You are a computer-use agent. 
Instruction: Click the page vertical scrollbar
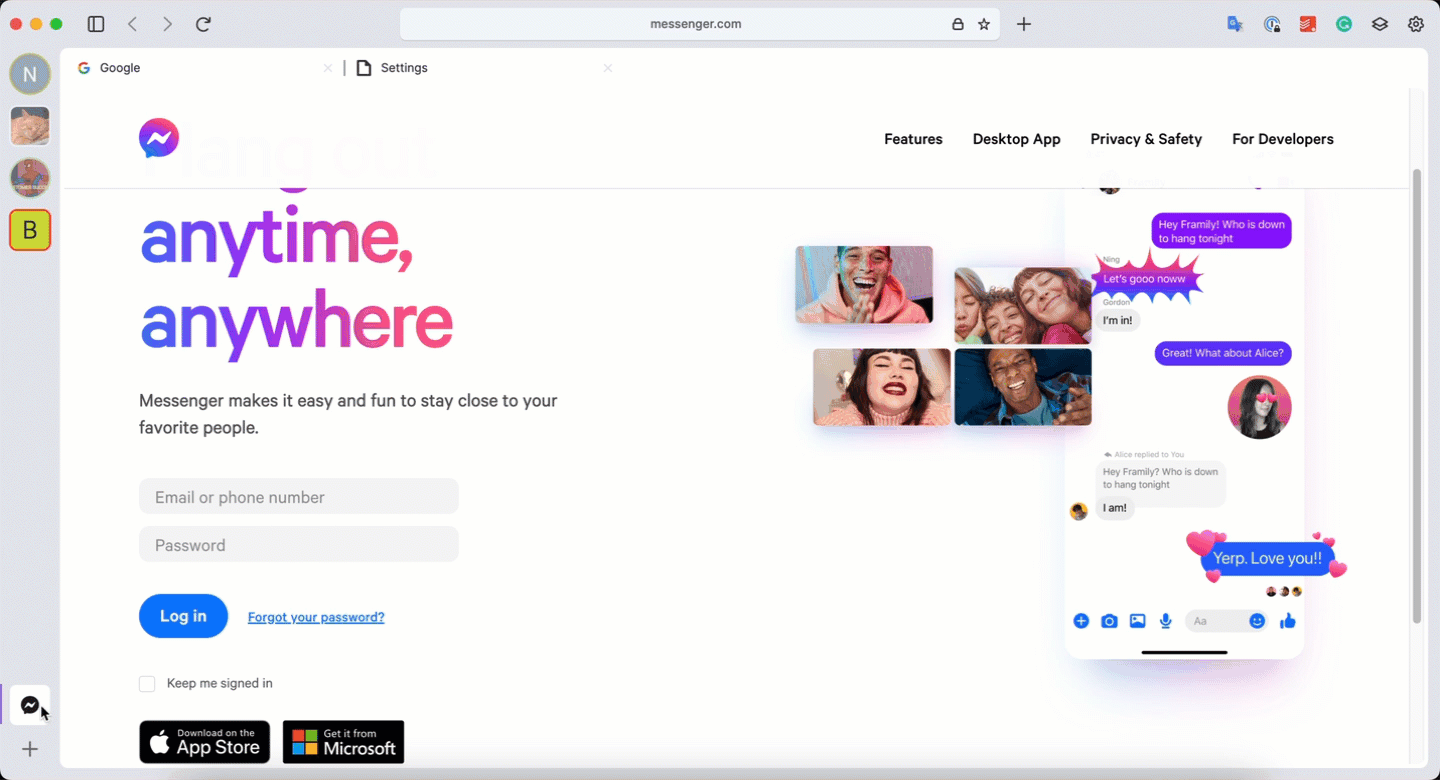coord(1416,397)
